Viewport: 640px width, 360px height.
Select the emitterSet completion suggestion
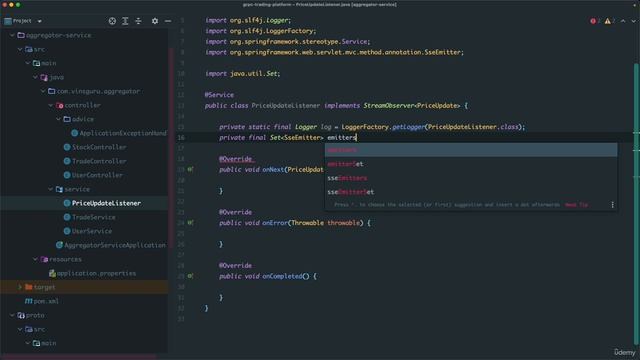tap(471, 164)
